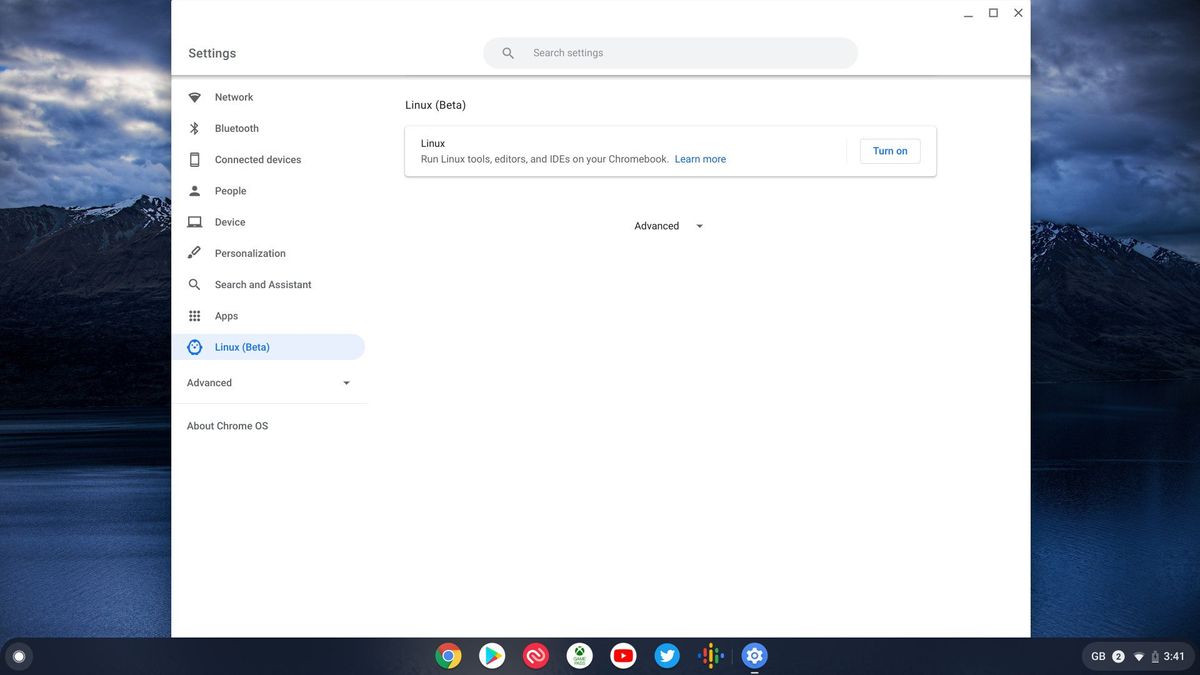Screen dimensions: 1200x675
Task: Select the Personalization paintbrush icon
Action: (194, 252)
